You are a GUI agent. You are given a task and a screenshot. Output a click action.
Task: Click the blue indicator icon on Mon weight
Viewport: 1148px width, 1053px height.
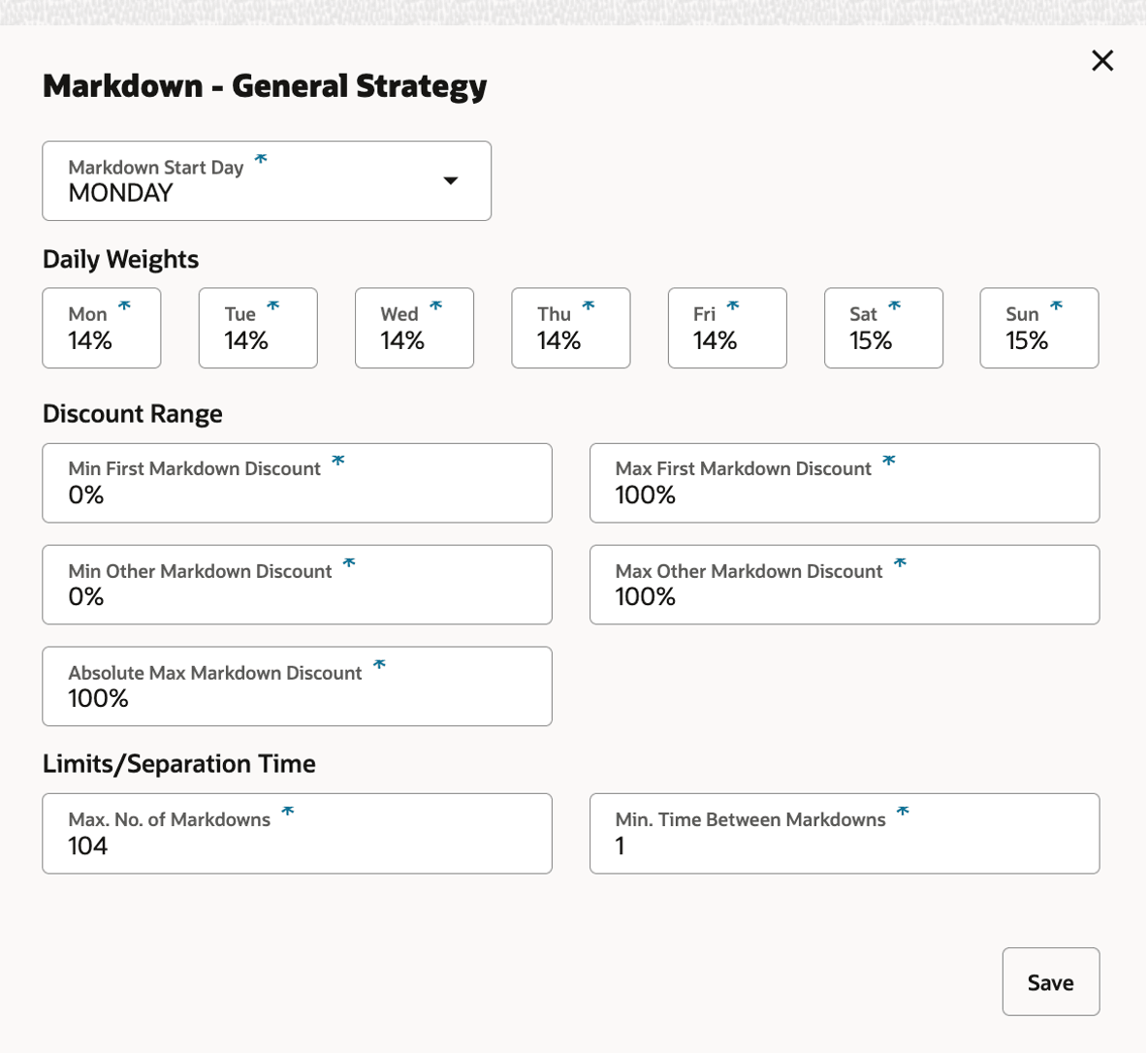(124, 305)
